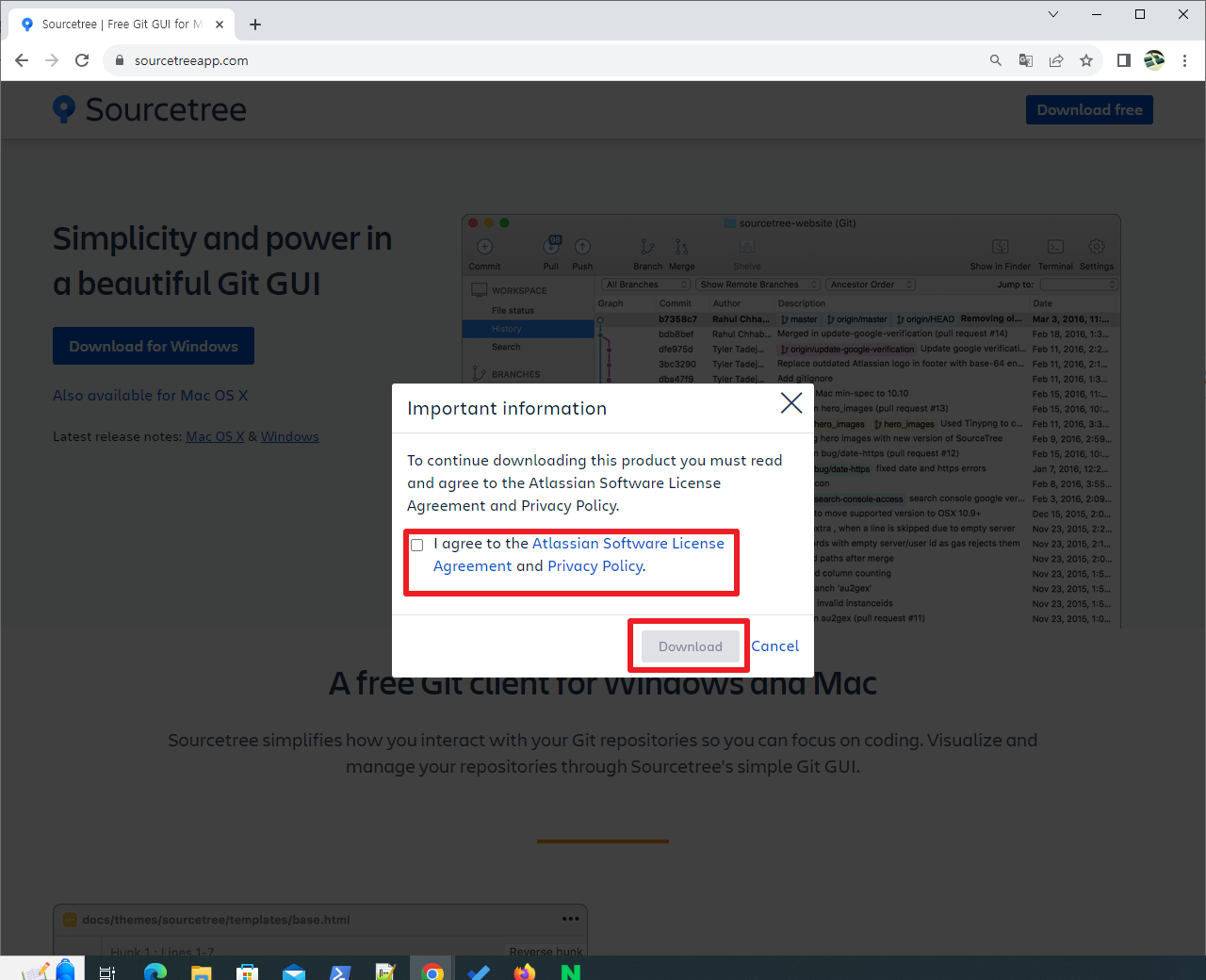Select the Sourcetree browser tab

(122, 24)
